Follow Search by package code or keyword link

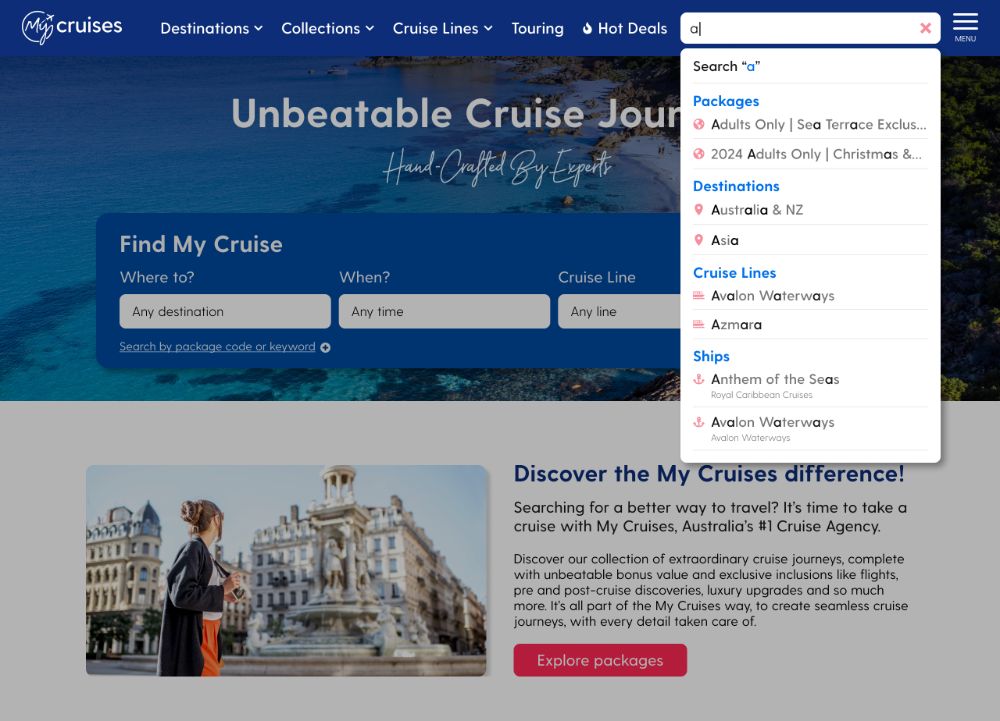[x=217, y=347]
